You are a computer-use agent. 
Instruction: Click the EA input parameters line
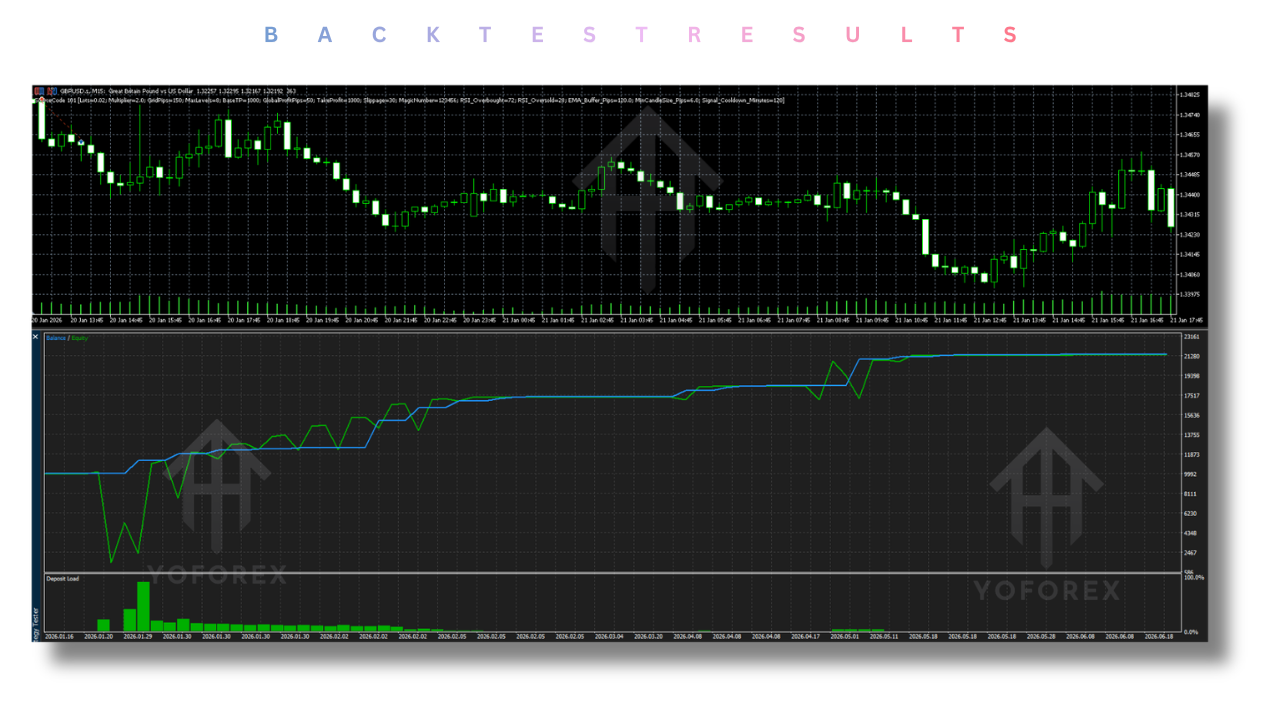410,100
